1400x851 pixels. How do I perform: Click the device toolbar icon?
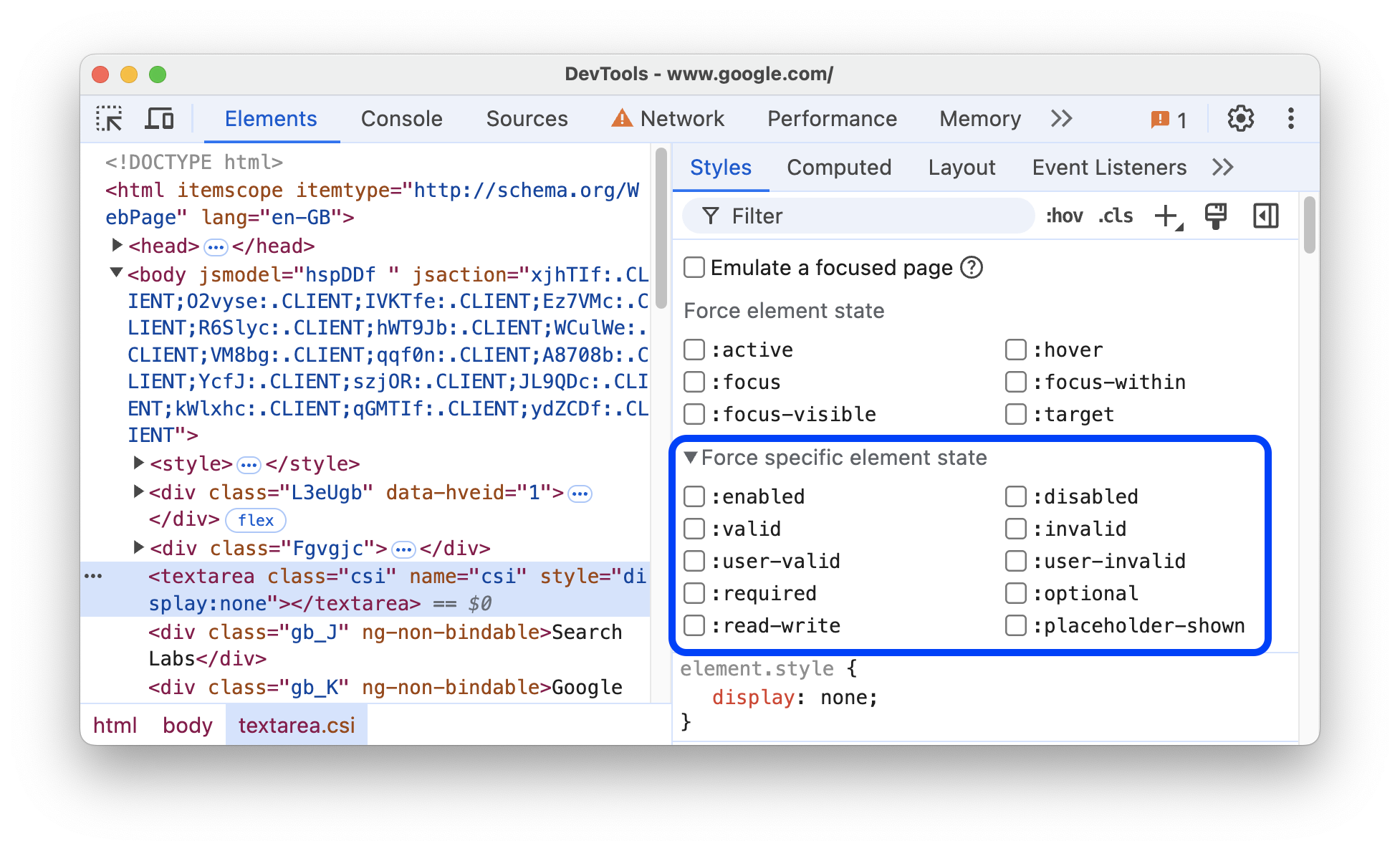click(x=158, y=118)
